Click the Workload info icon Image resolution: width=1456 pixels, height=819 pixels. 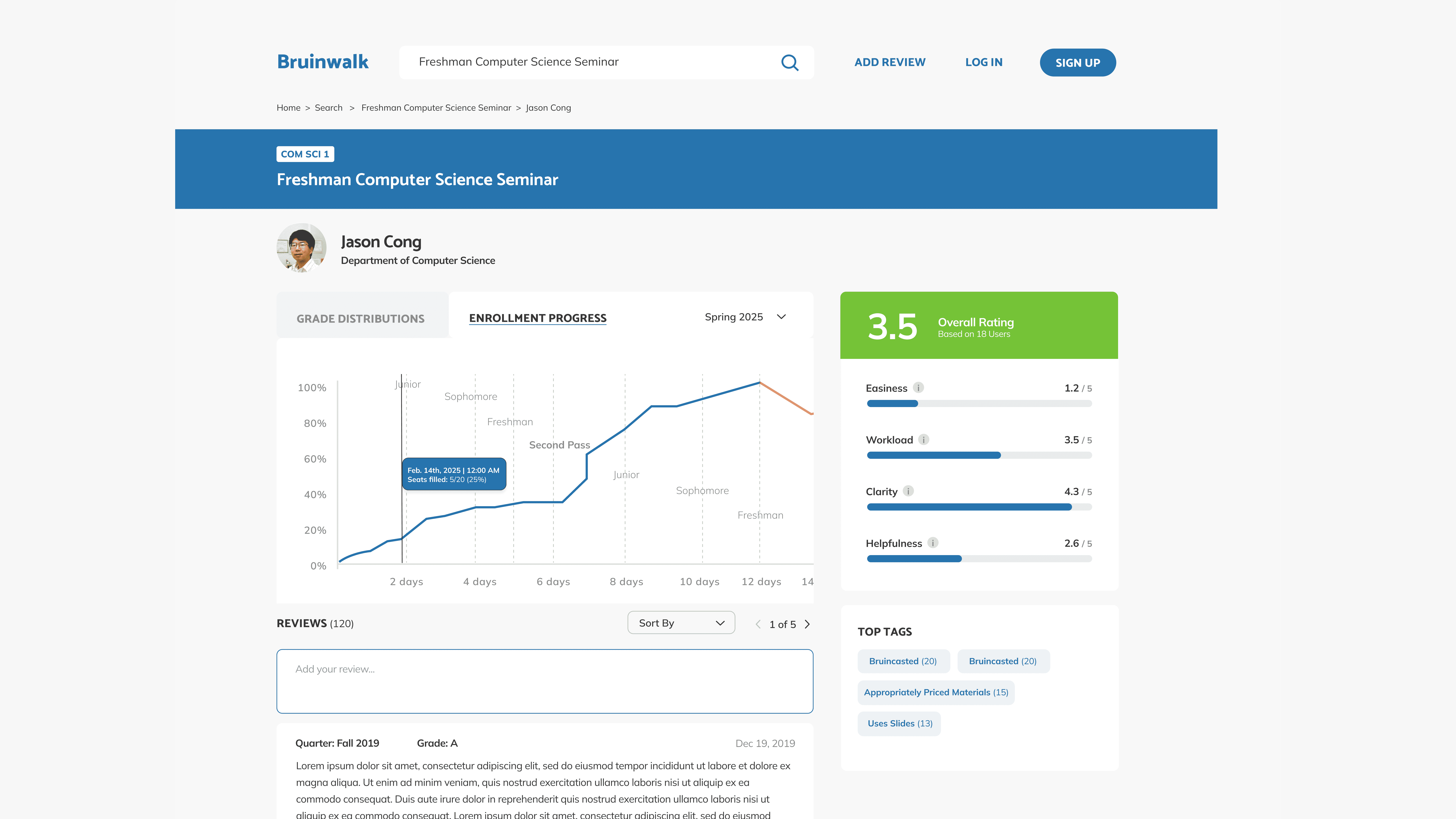[x=924, y=440]
